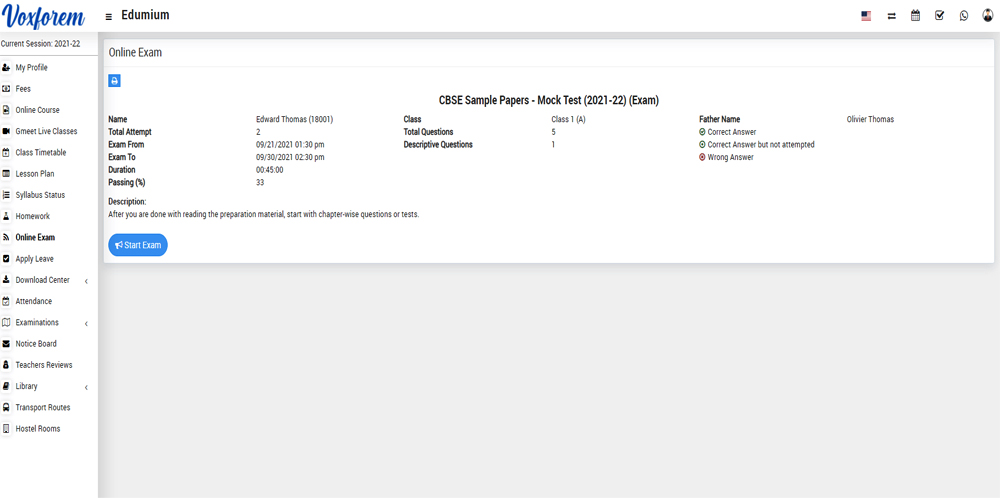Open the language flag selector
Screen dimensions: 1000x498
tap(866, 16)
